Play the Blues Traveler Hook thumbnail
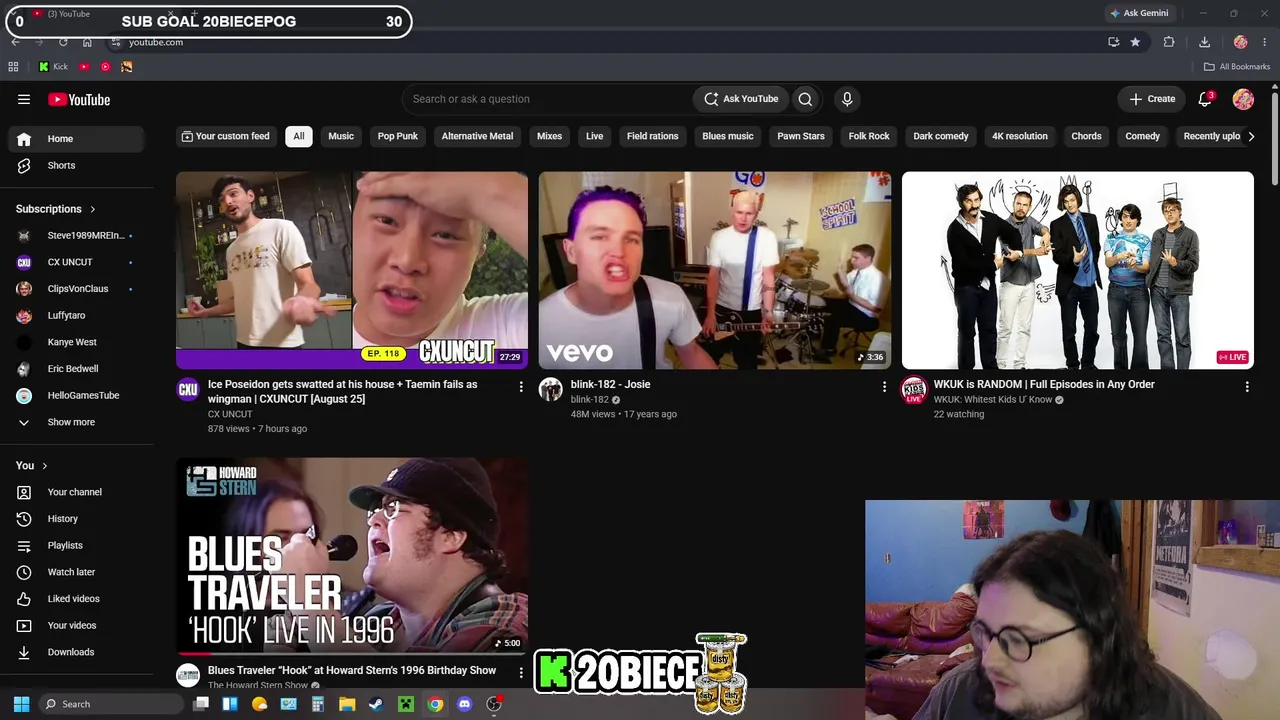Screen dimensions: 1280x720 point(352,556)
